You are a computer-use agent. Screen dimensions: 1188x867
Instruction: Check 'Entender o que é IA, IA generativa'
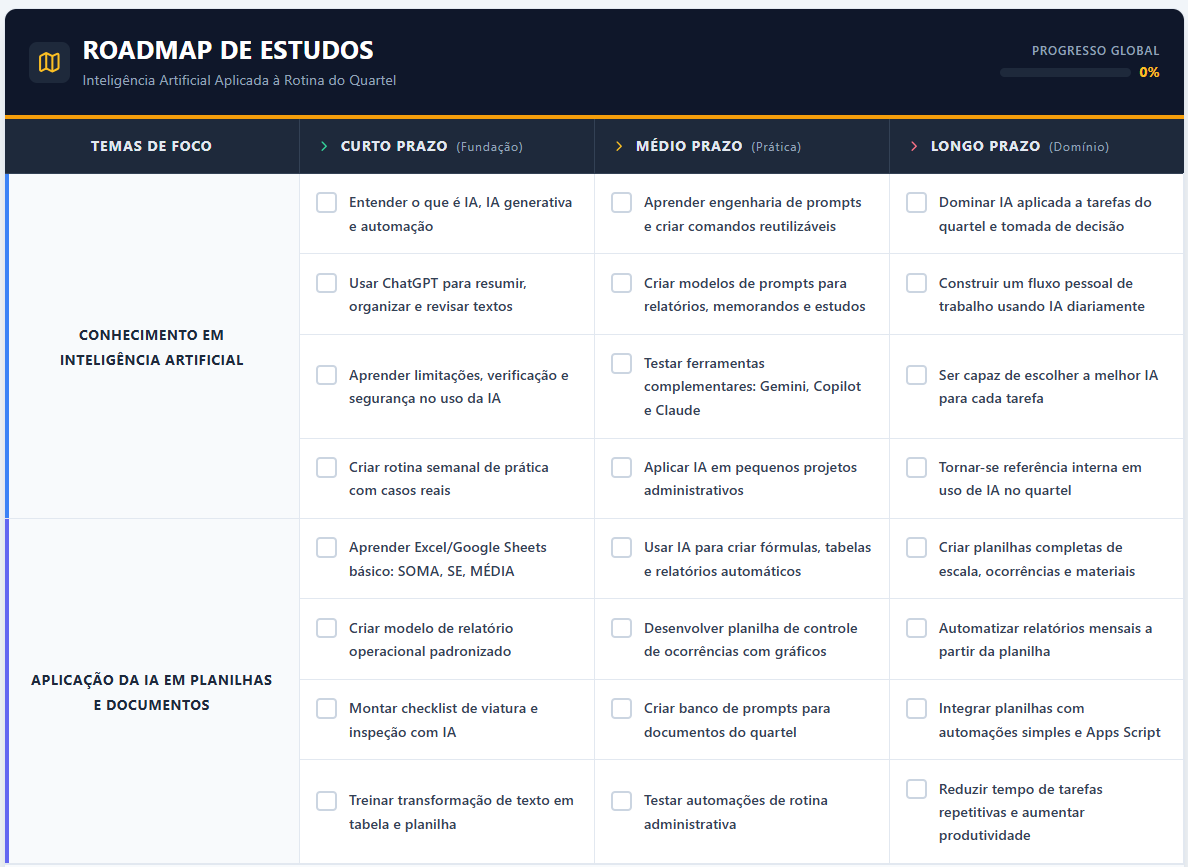click(326, 202)
